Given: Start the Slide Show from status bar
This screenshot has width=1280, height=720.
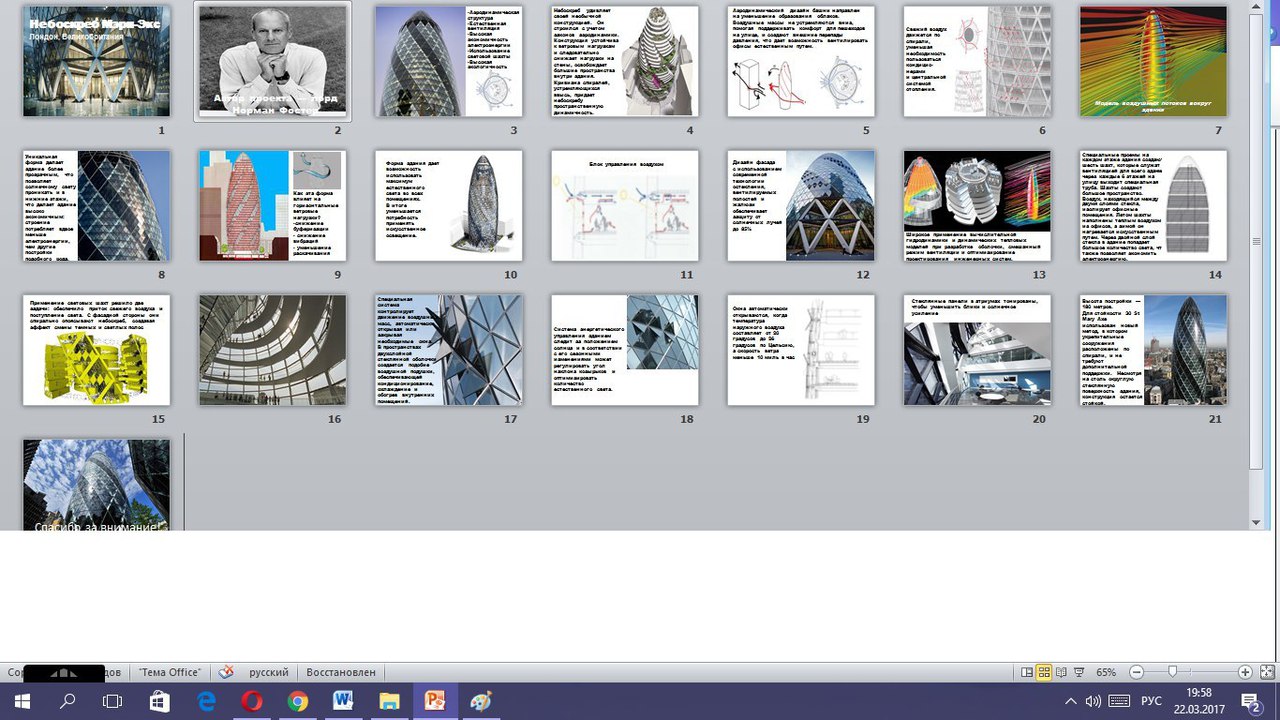Looking at the screenshot, I should pos(1078,673).
